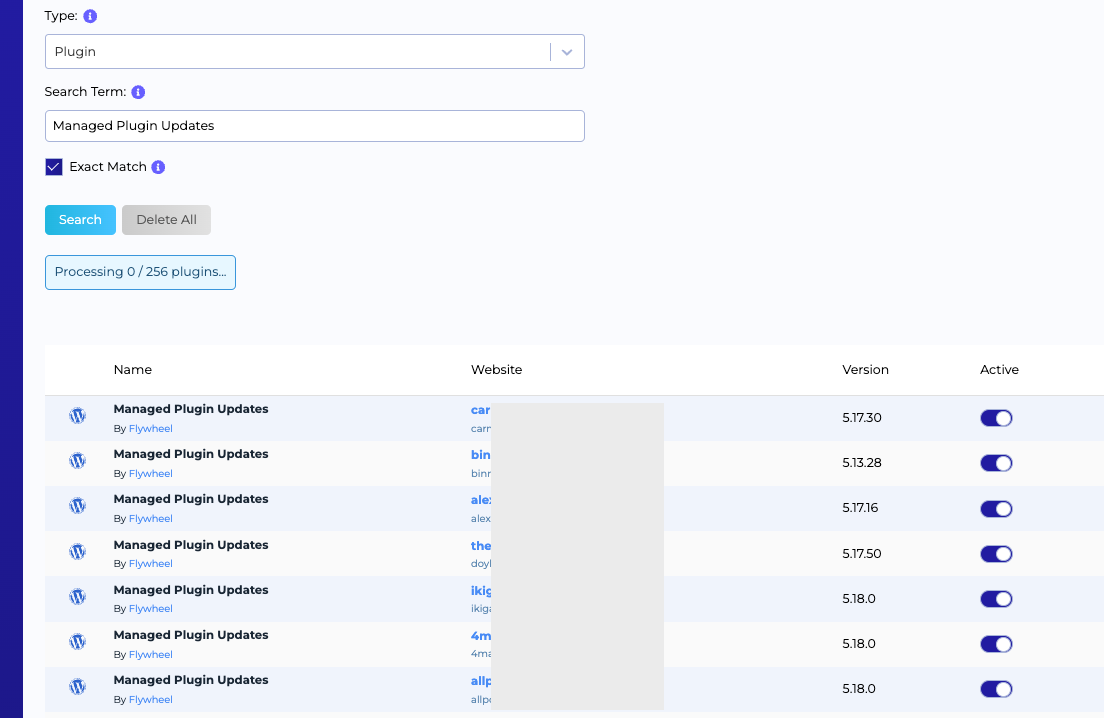Switch off Active toggle for version 5.17.50
Image resolution: width=1104 pixels, height=718 pixels.
(x=996, y=554)
